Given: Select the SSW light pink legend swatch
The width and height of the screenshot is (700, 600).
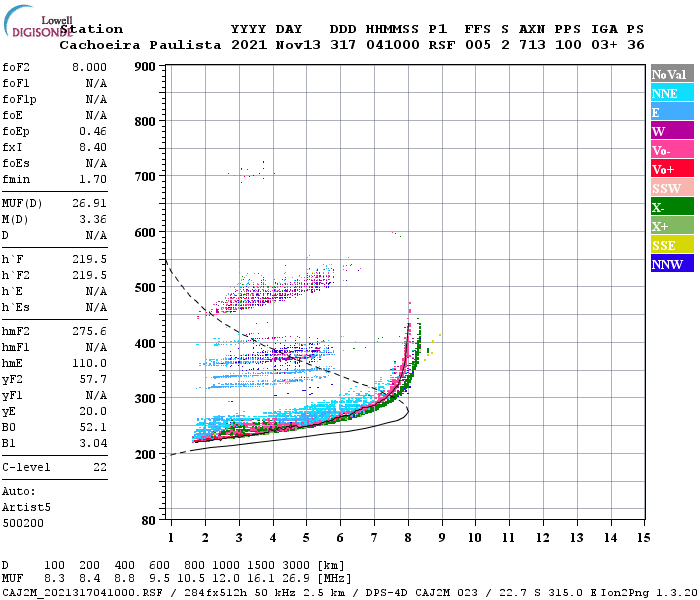Looking at the screenshot, I should [672, 188].
